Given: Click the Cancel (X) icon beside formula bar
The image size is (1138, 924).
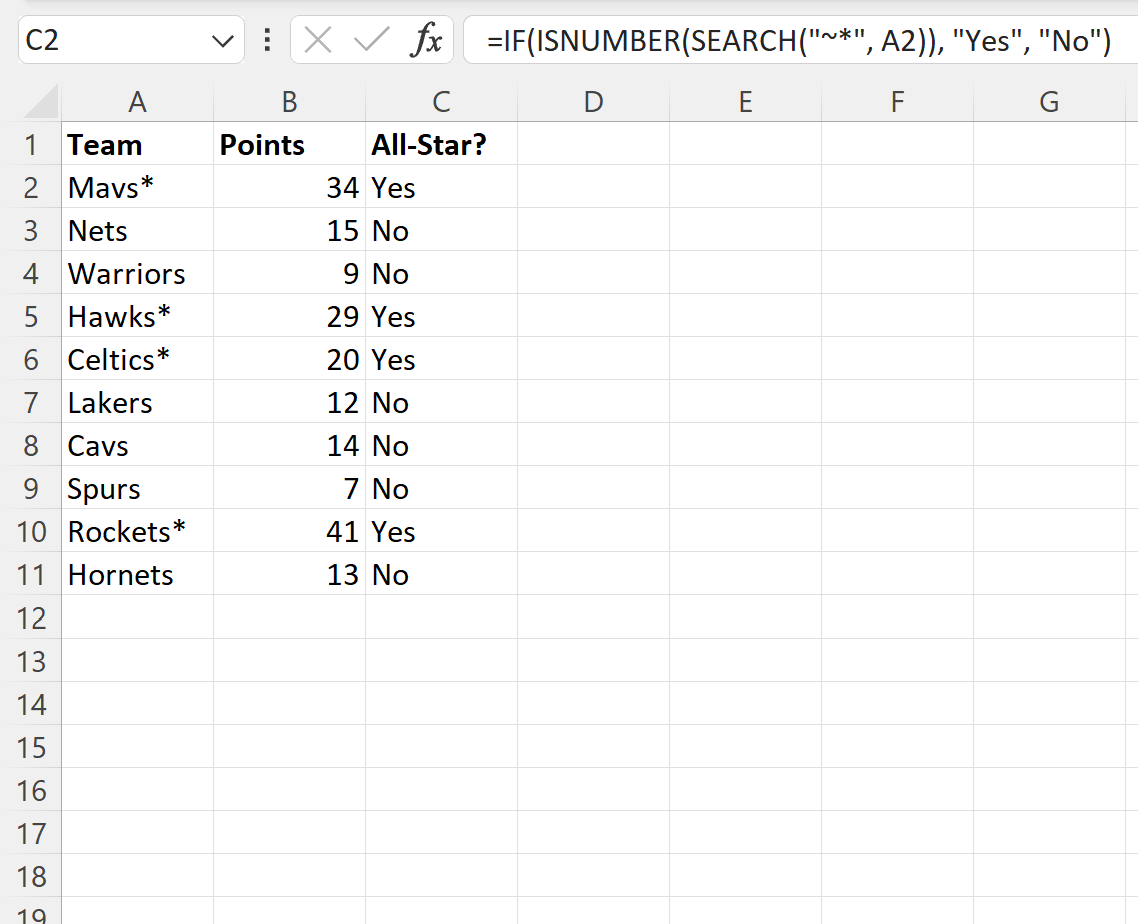Looking at the screenshot, I should (318, 41).
